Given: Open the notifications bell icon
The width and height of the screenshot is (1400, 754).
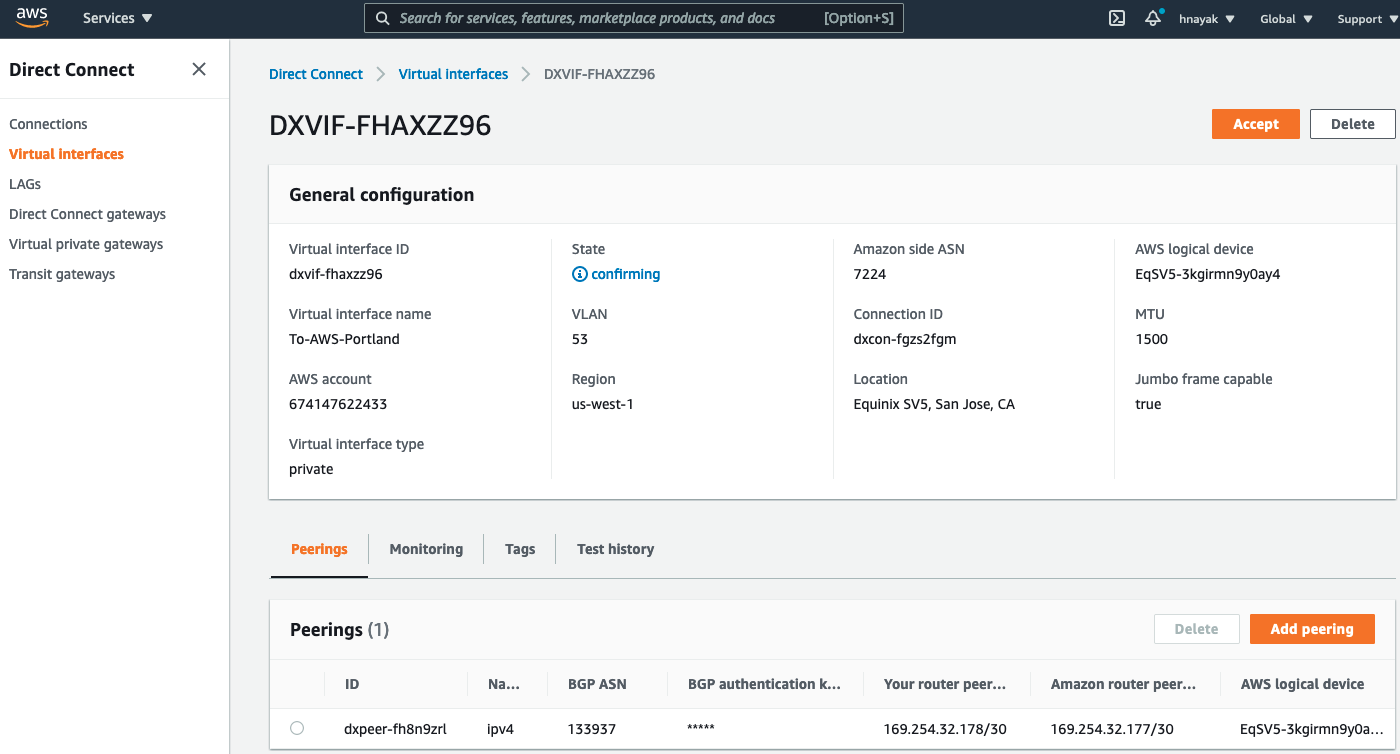Looking at the screenshot, I should point(1153,19).
